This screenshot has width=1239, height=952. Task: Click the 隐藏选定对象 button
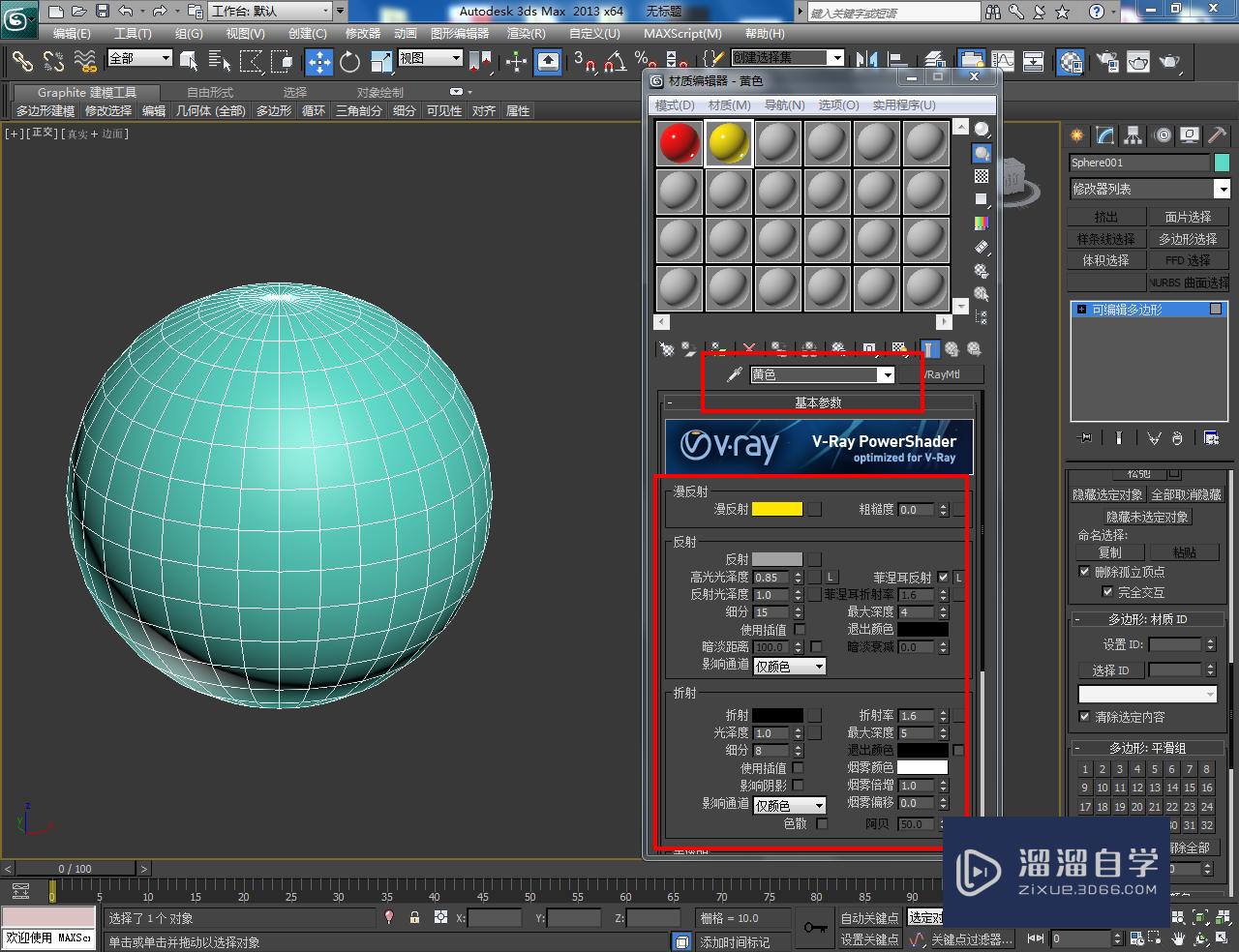click(1107, 494)
